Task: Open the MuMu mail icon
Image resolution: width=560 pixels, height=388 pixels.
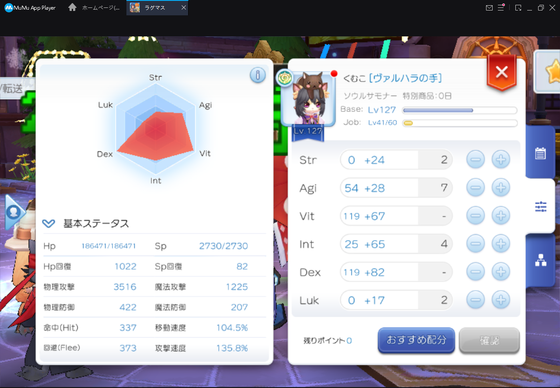Action: [x=489, y=8]
